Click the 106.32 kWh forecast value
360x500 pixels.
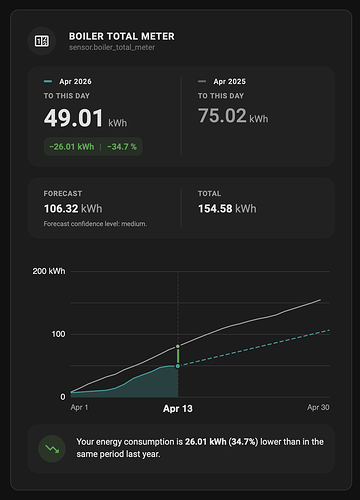click(x=73, y=209)
